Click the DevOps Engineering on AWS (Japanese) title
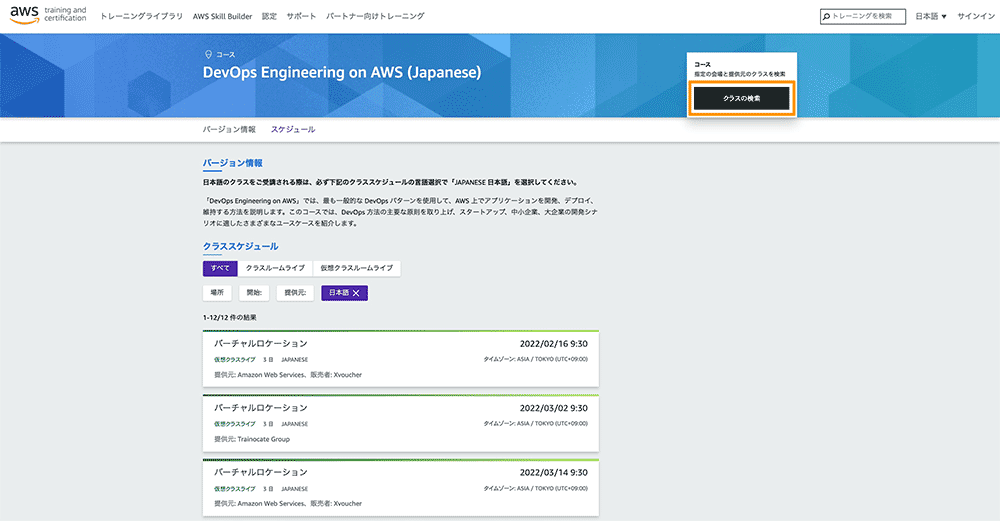This screenshot has width=1000, height=521. (x=342, y=73)
